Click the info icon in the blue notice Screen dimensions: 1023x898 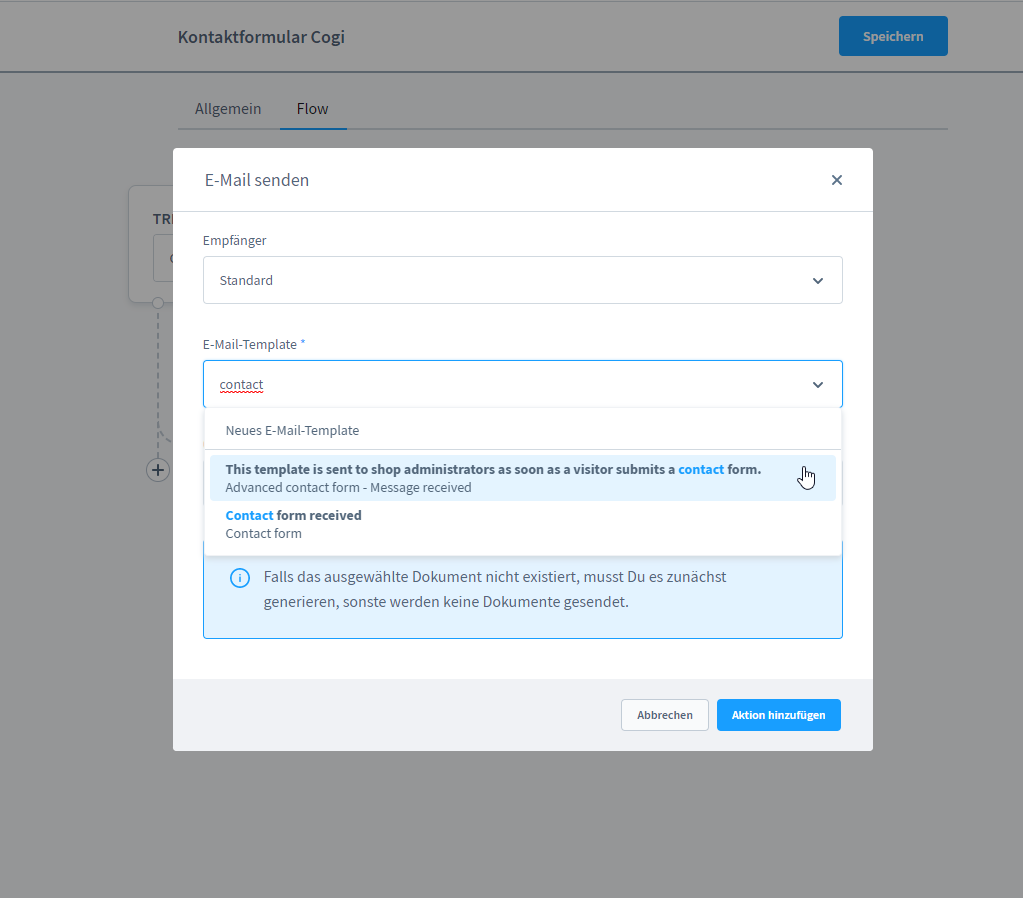pyautogui.click(x=240, y=578)
